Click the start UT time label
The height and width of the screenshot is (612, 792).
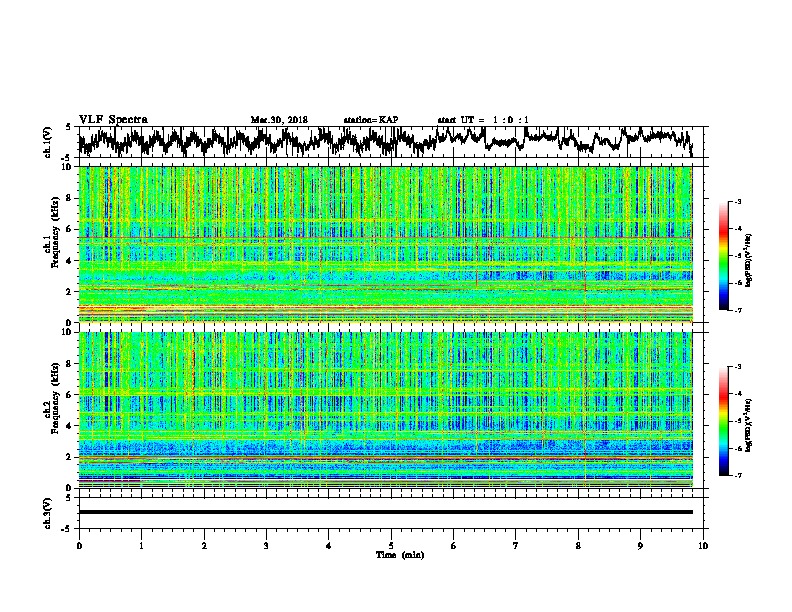tap(483, 120)
